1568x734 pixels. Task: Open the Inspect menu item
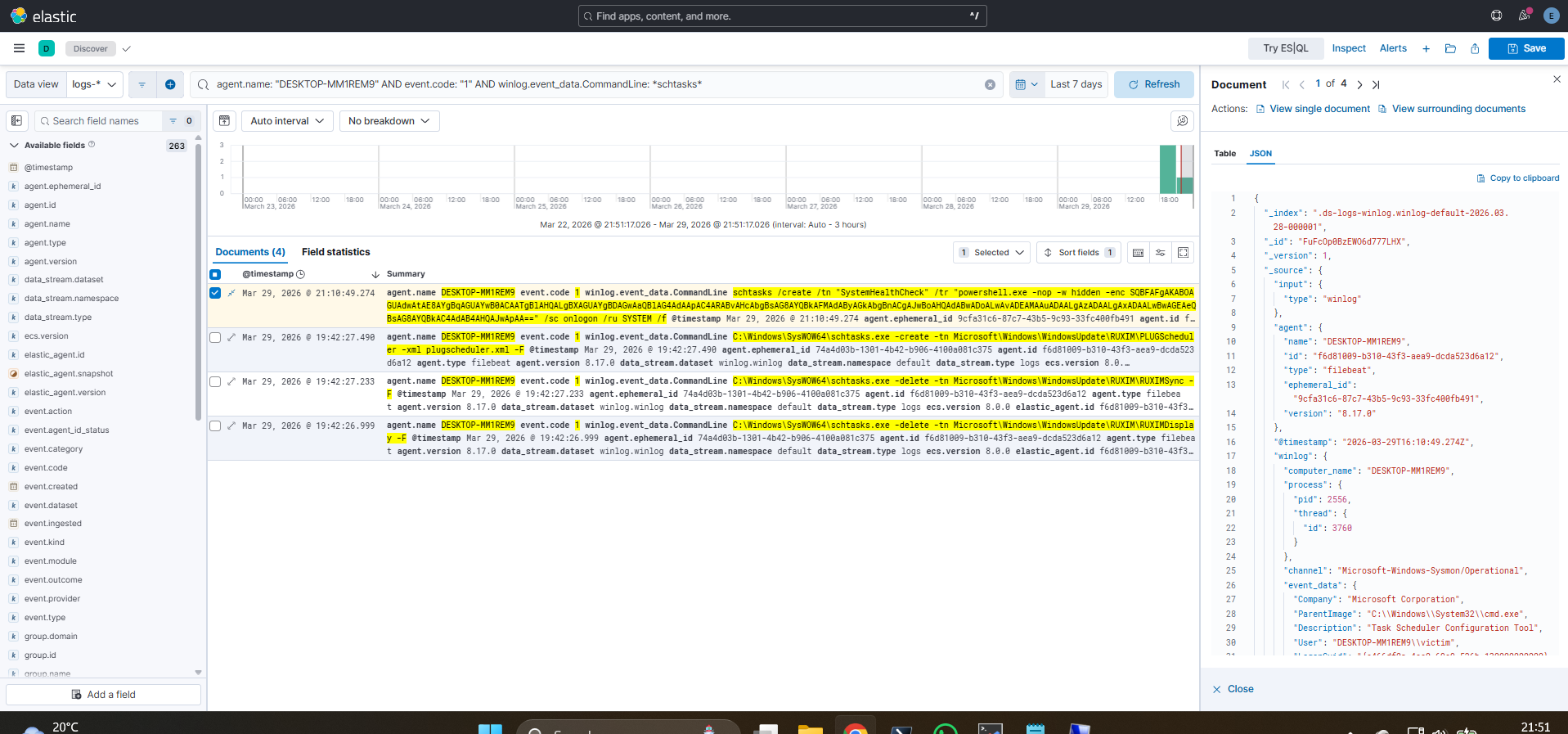tap(1349, 48)
